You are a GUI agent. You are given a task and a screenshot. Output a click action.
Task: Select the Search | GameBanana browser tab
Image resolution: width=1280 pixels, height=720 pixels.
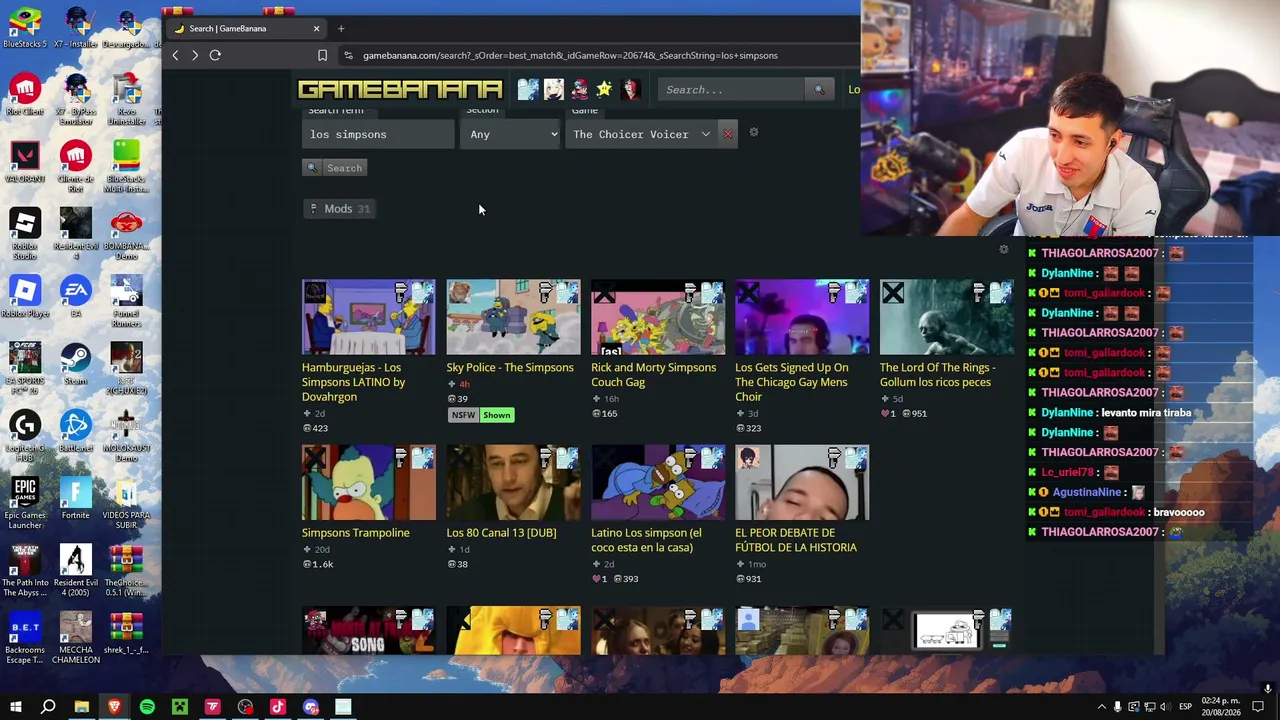245,28
